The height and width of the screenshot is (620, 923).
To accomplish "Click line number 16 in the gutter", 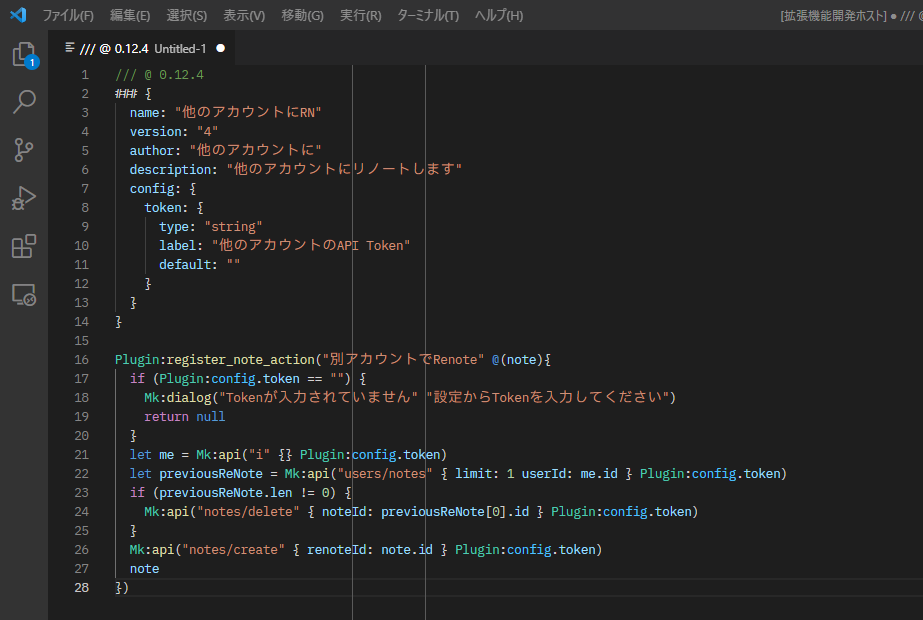I will (x=81, y=360).
